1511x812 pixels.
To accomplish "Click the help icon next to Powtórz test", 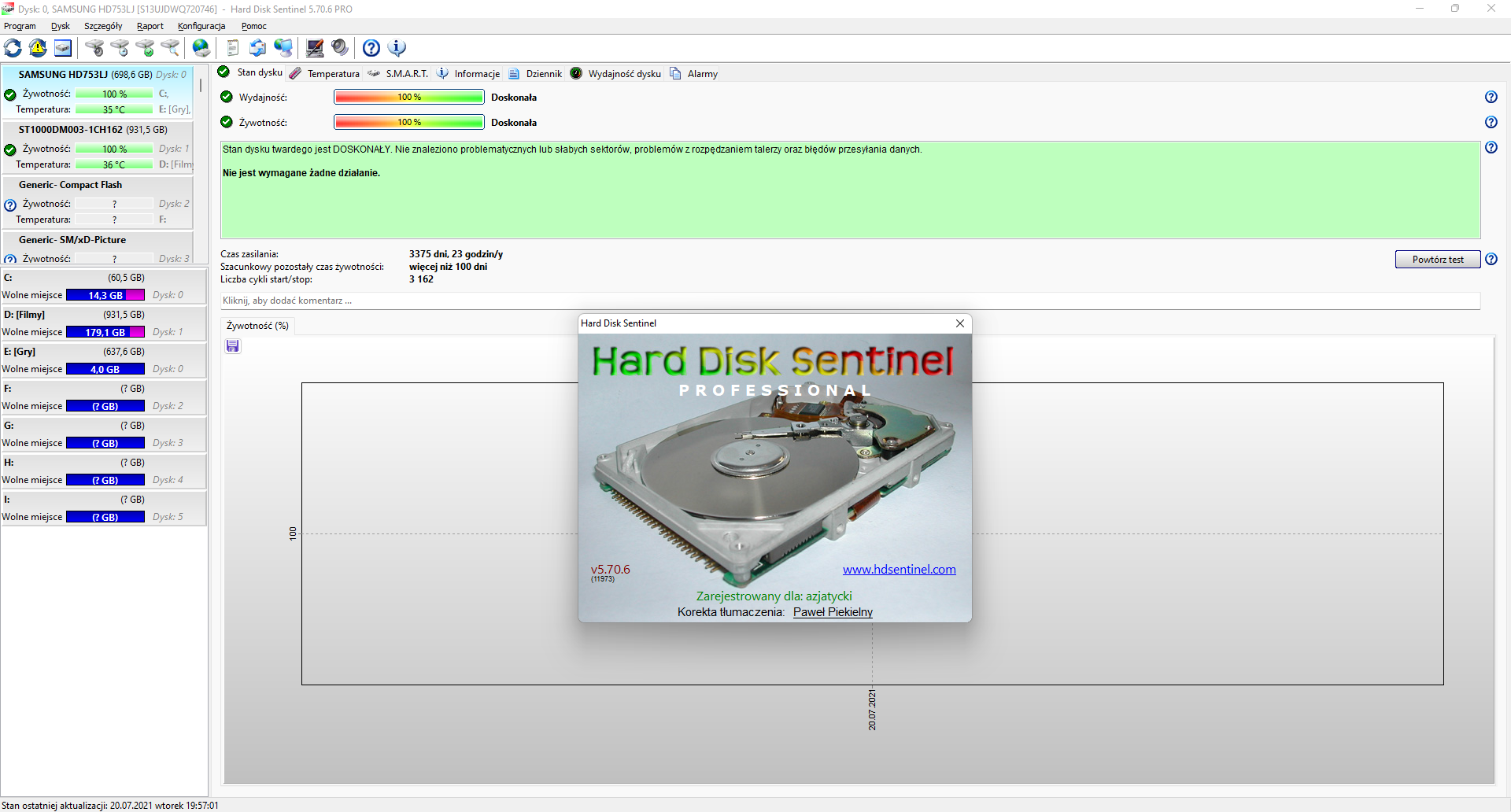I will point(1491,259).
